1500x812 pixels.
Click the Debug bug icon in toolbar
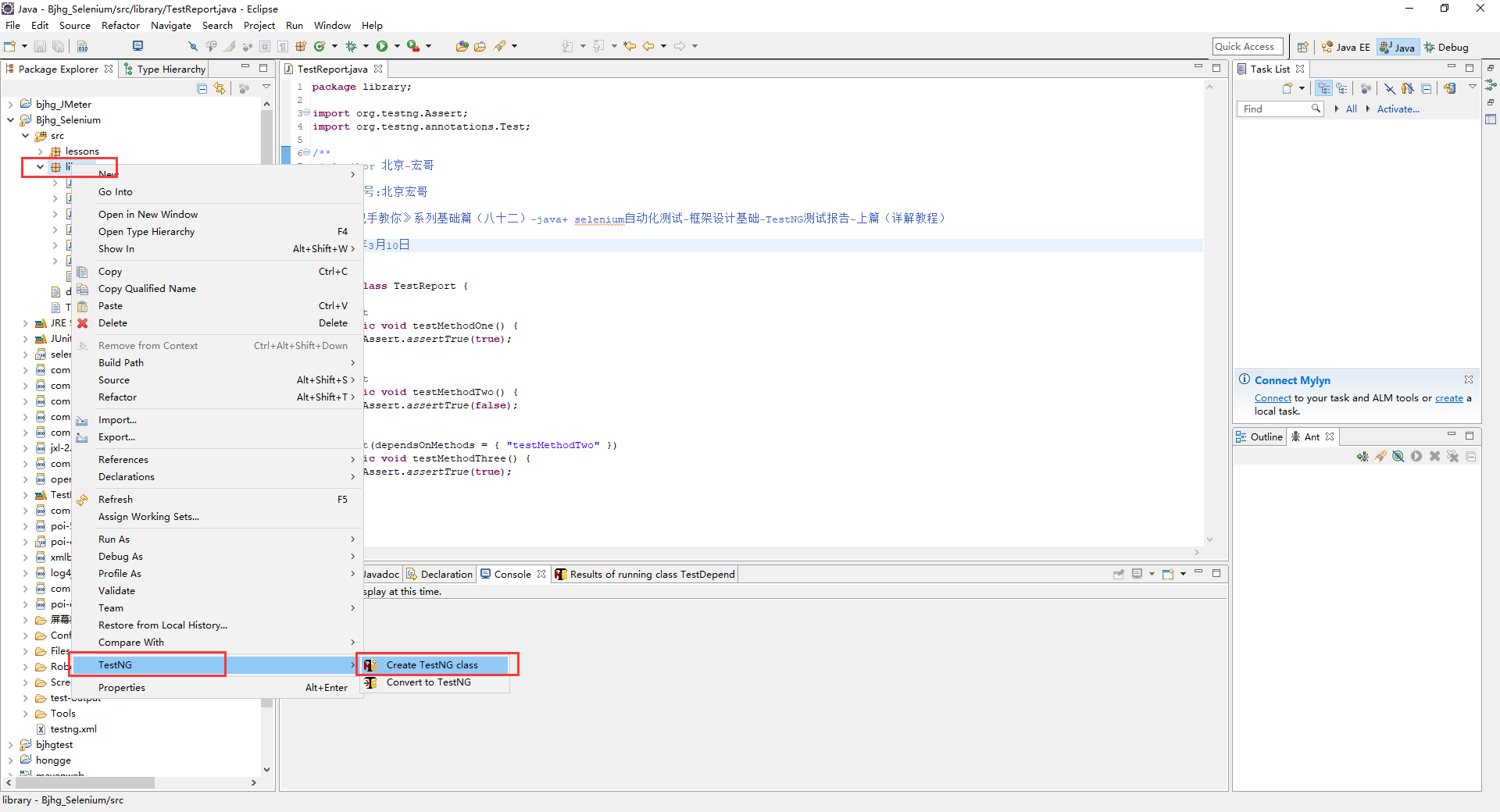[x=351, y=47]
